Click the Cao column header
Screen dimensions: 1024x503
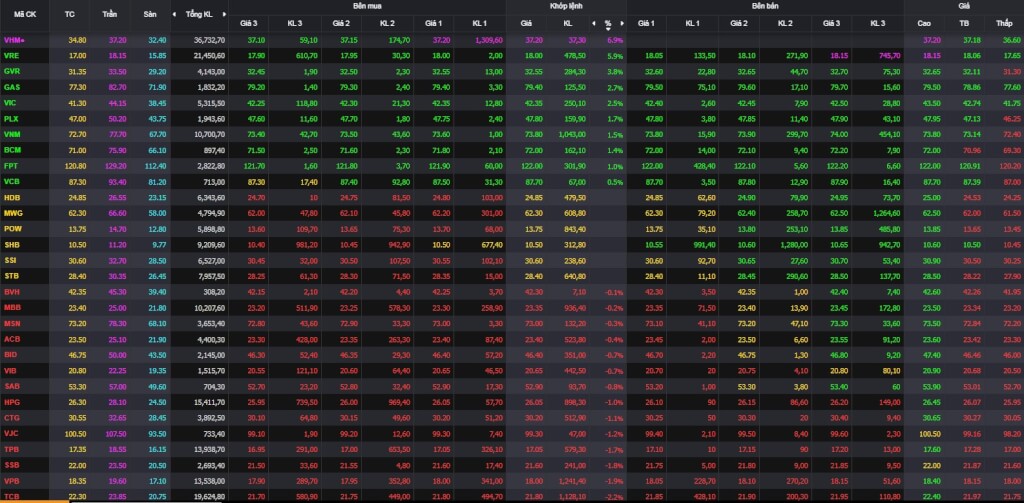coord(923,23)
